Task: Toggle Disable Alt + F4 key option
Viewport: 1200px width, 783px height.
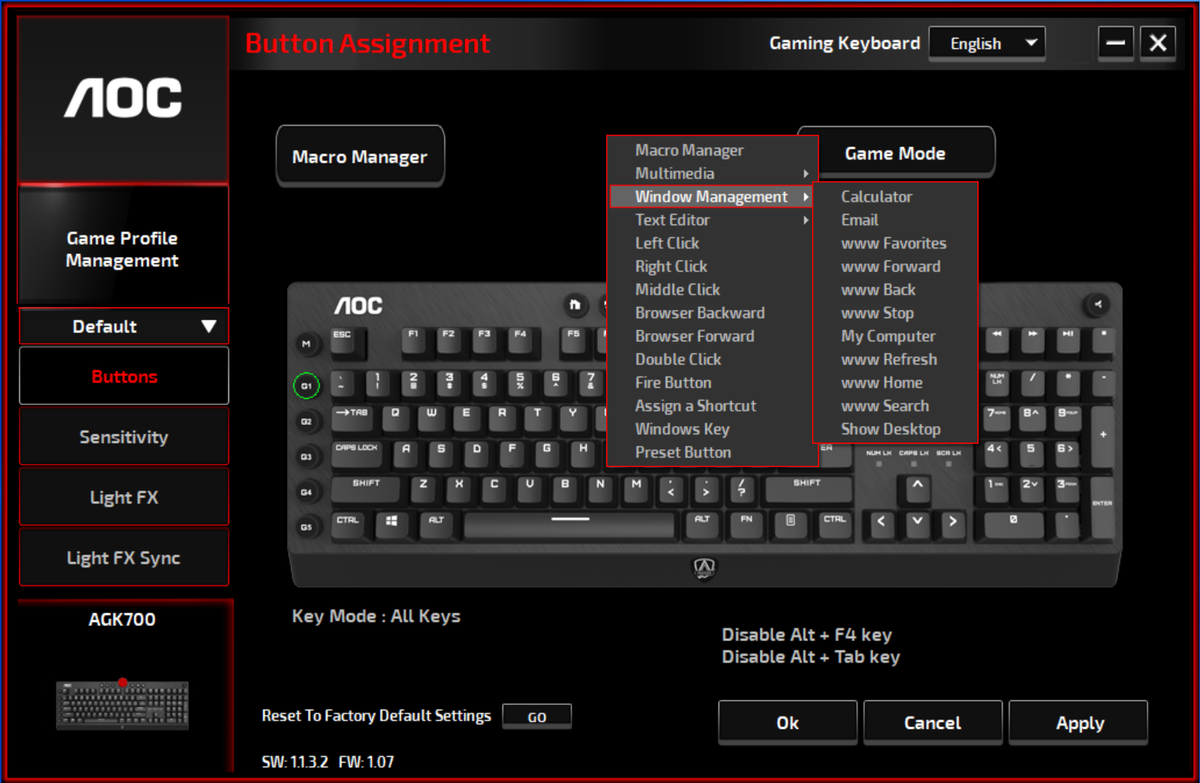Action: click(806, 634)
